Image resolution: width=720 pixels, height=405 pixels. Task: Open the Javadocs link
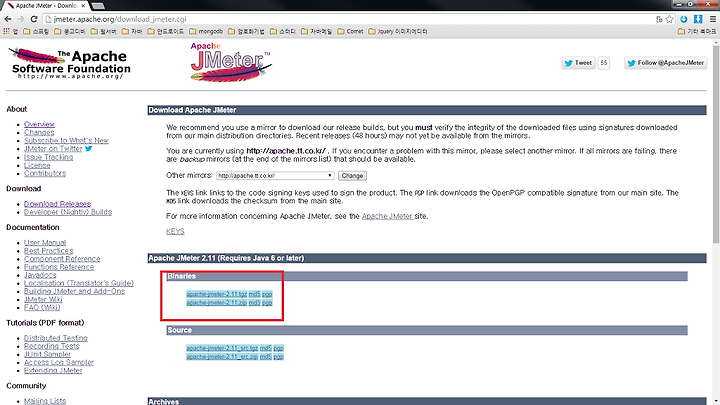coord(40,275)
